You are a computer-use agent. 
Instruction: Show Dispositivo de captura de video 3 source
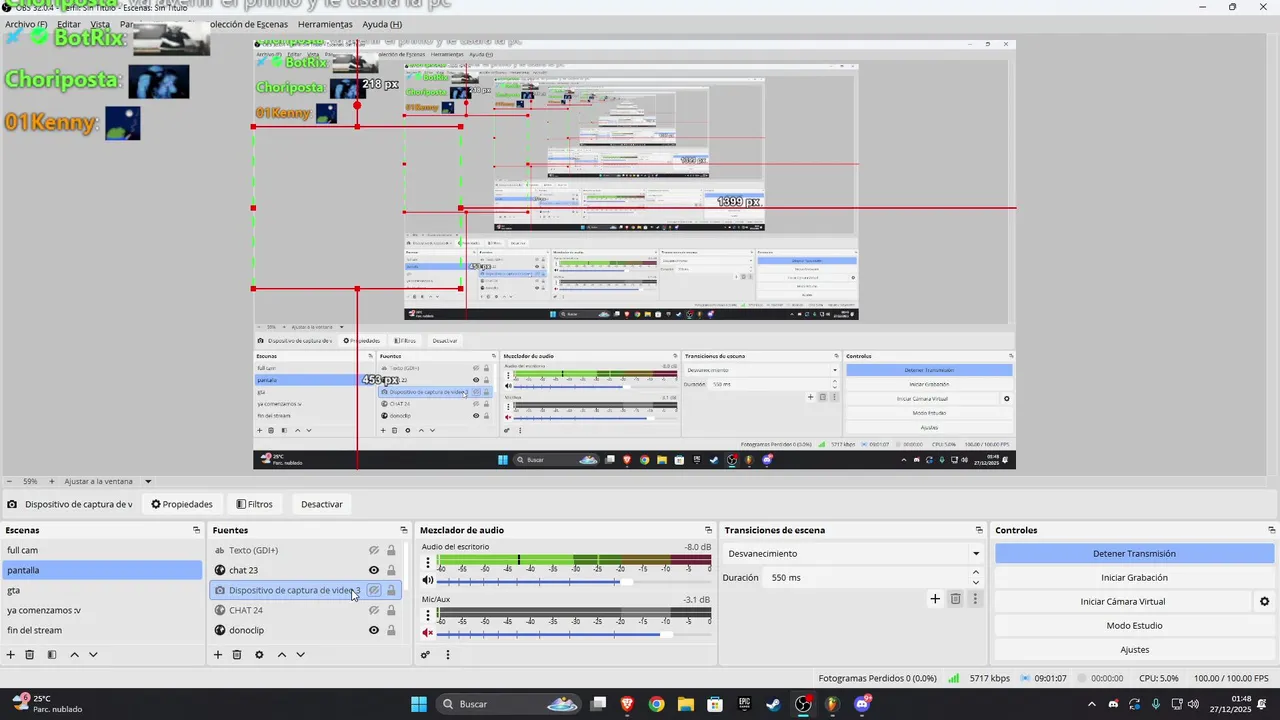374,590
